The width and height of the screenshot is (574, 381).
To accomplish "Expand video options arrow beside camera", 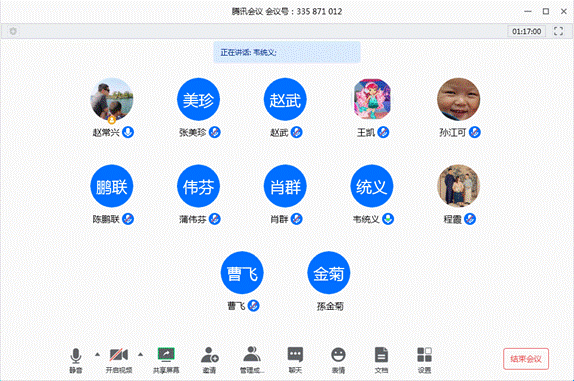I will click(140, 354).
